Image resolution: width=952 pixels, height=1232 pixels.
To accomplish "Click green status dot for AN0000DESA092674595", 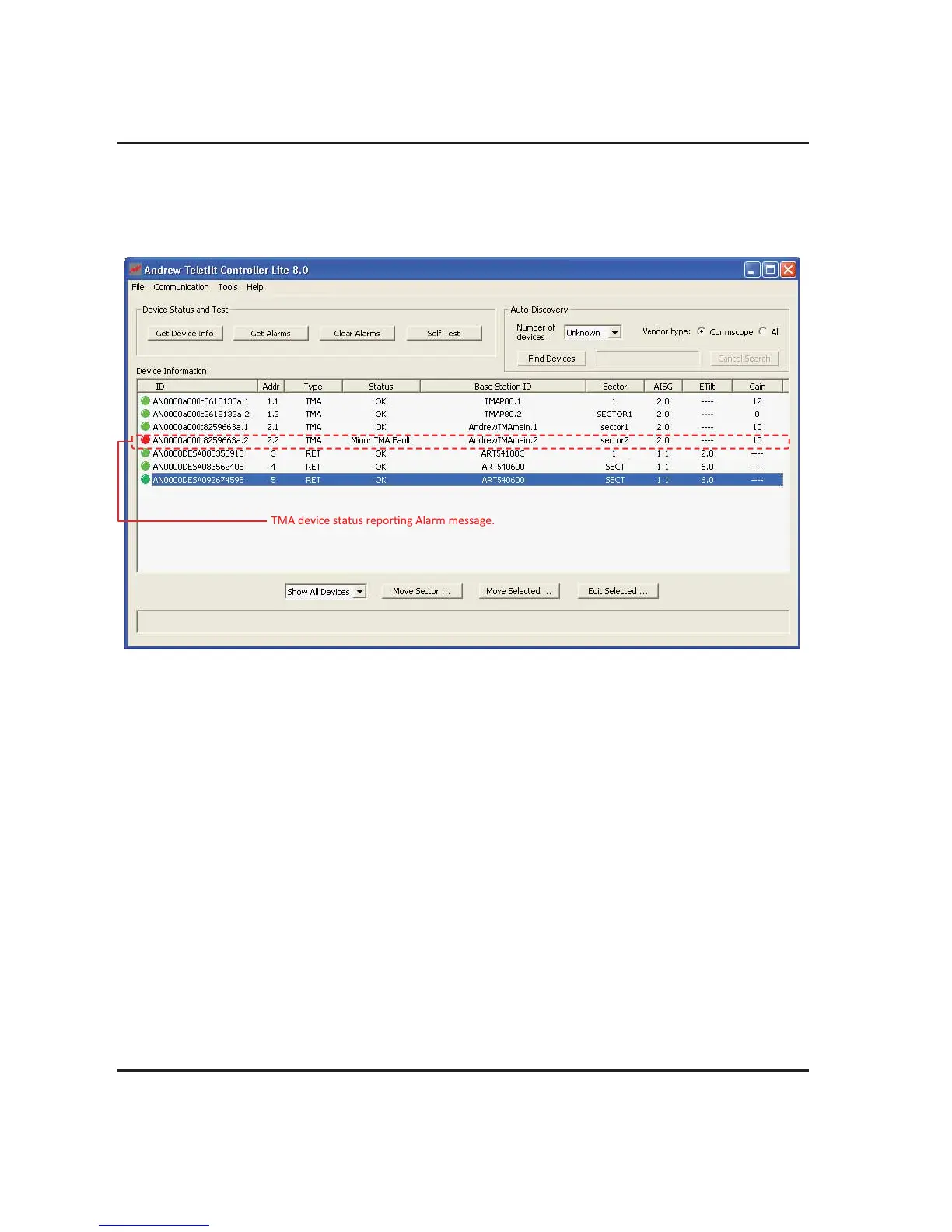I will [x=145, y=479].
